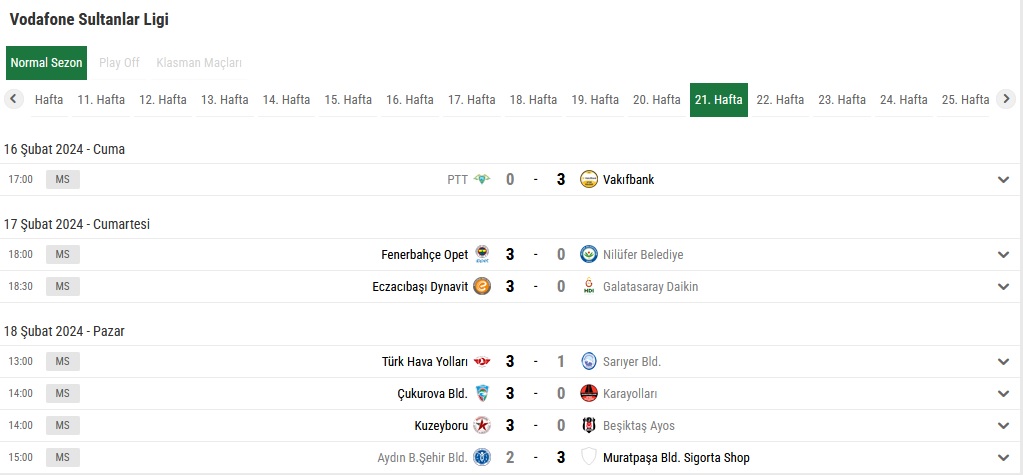Select the 22. Hafta week tab

tap(780, 100)
